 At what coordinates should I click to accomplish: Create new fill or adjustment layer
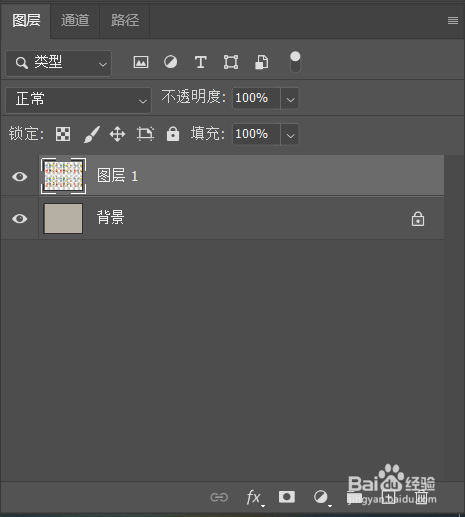click(x=322, y=498)
